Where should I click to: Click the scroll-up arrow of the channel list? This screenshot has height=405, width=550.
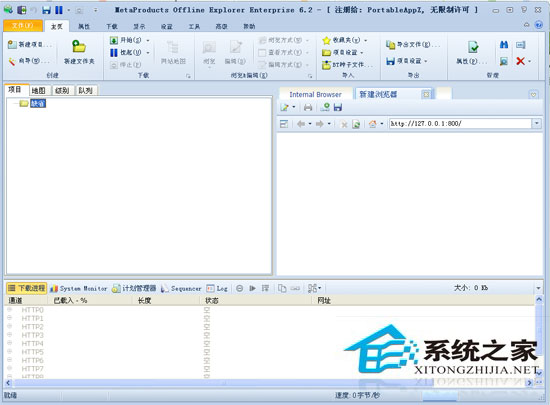[x=539, y=300]
